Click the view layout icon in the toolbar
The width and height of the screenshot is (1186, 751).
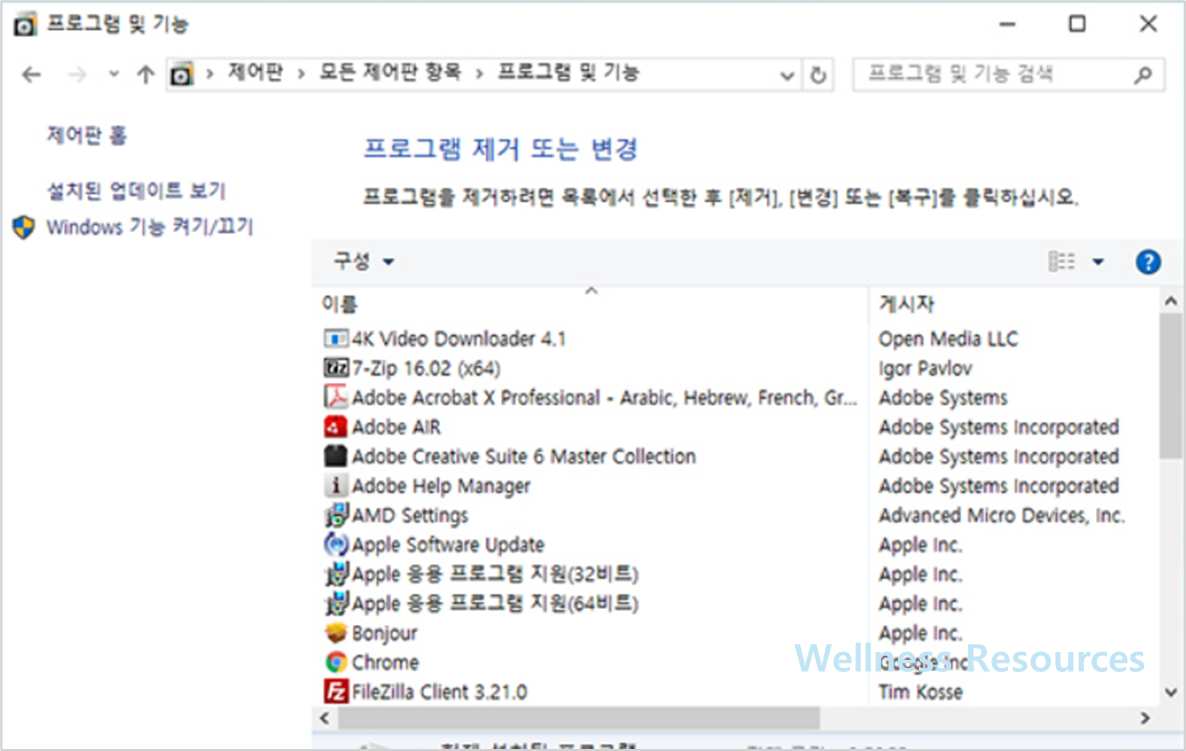(x=1061, y=262)
